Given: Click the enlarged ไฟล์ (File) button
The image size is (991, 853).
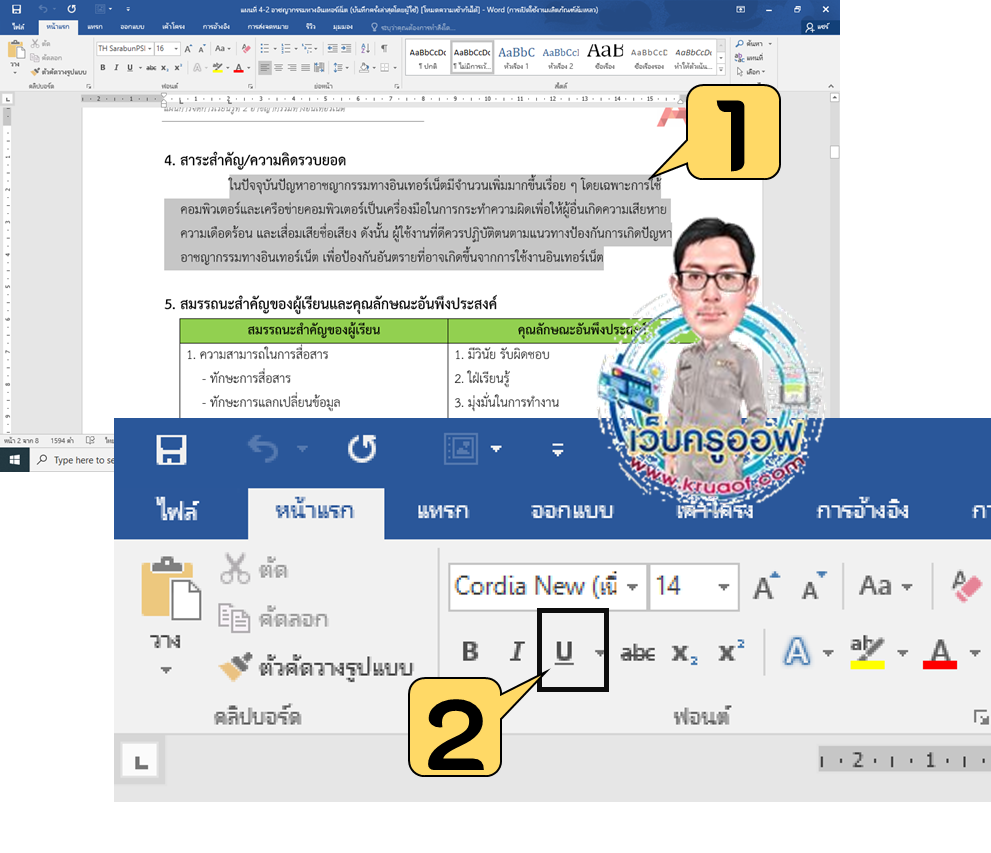Looking at the screenshot, I should (x=177, y=511).
